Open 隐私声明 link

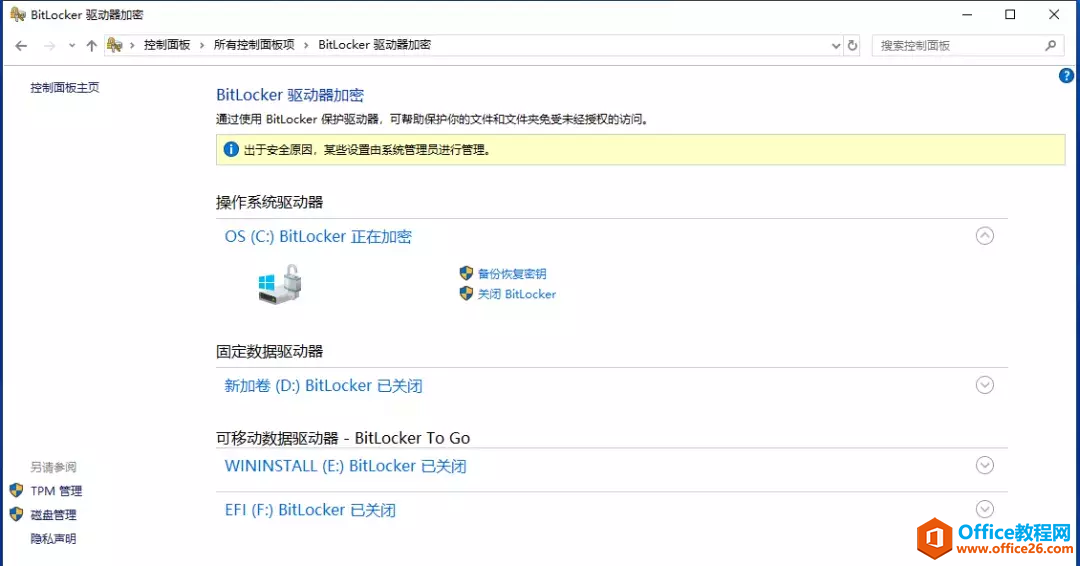point(53,538)
